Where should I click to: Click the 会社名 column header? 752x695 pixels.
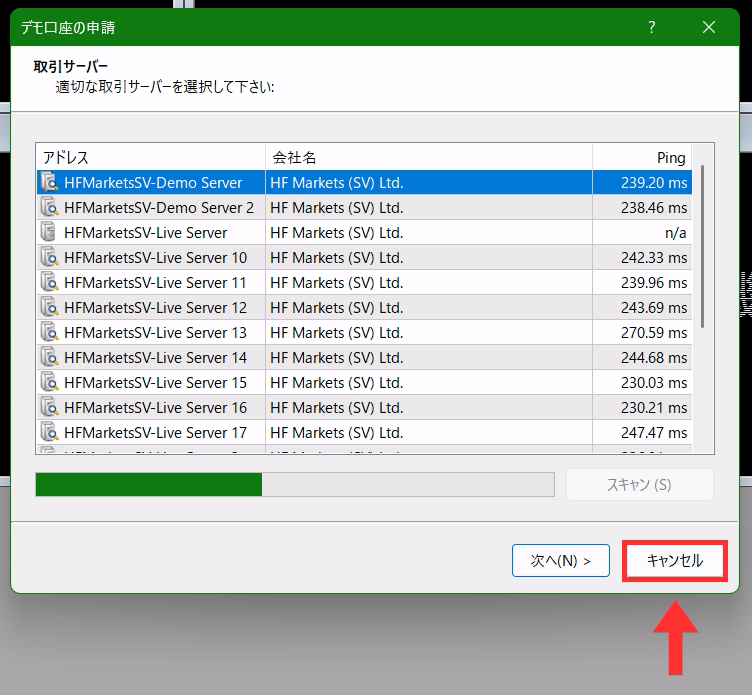(429, 157)
